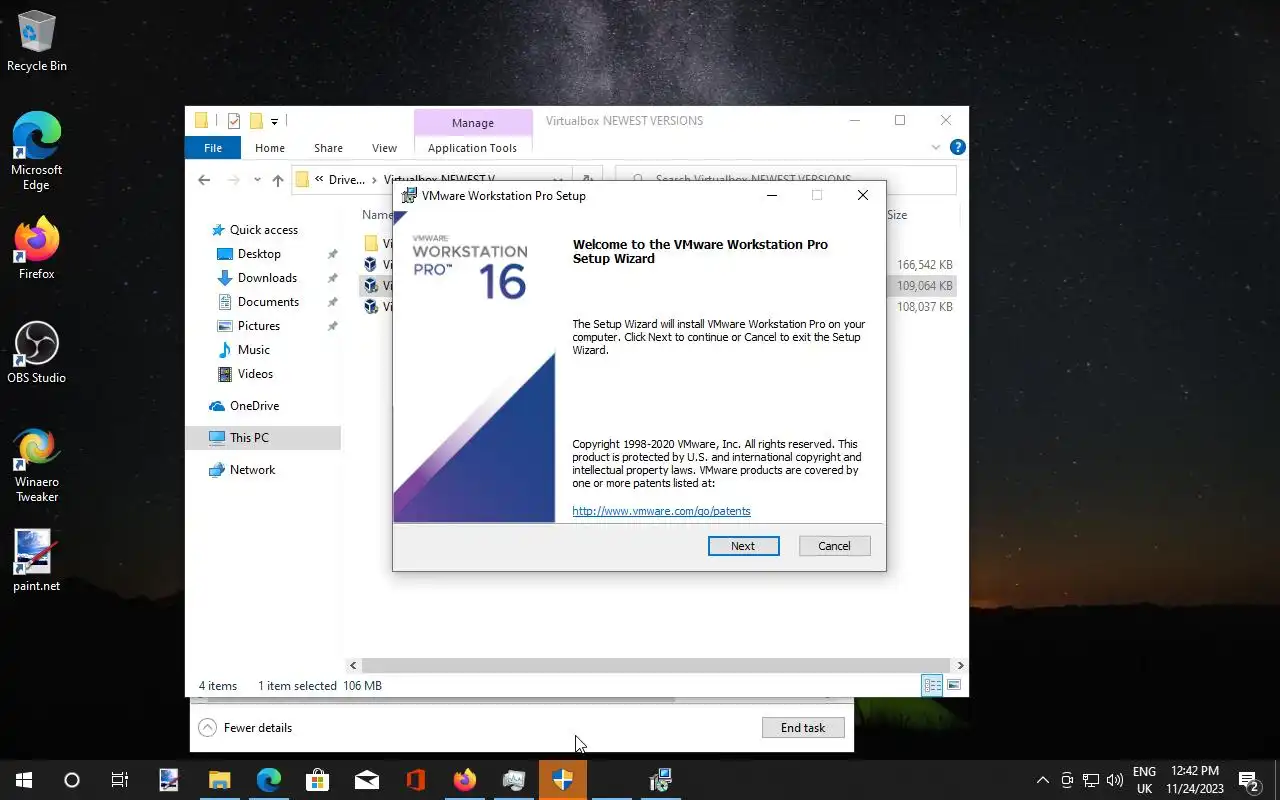Open File Explorer from the taskbar
The height and width of the screenshot is (800, 1280).
click(219, 780)
